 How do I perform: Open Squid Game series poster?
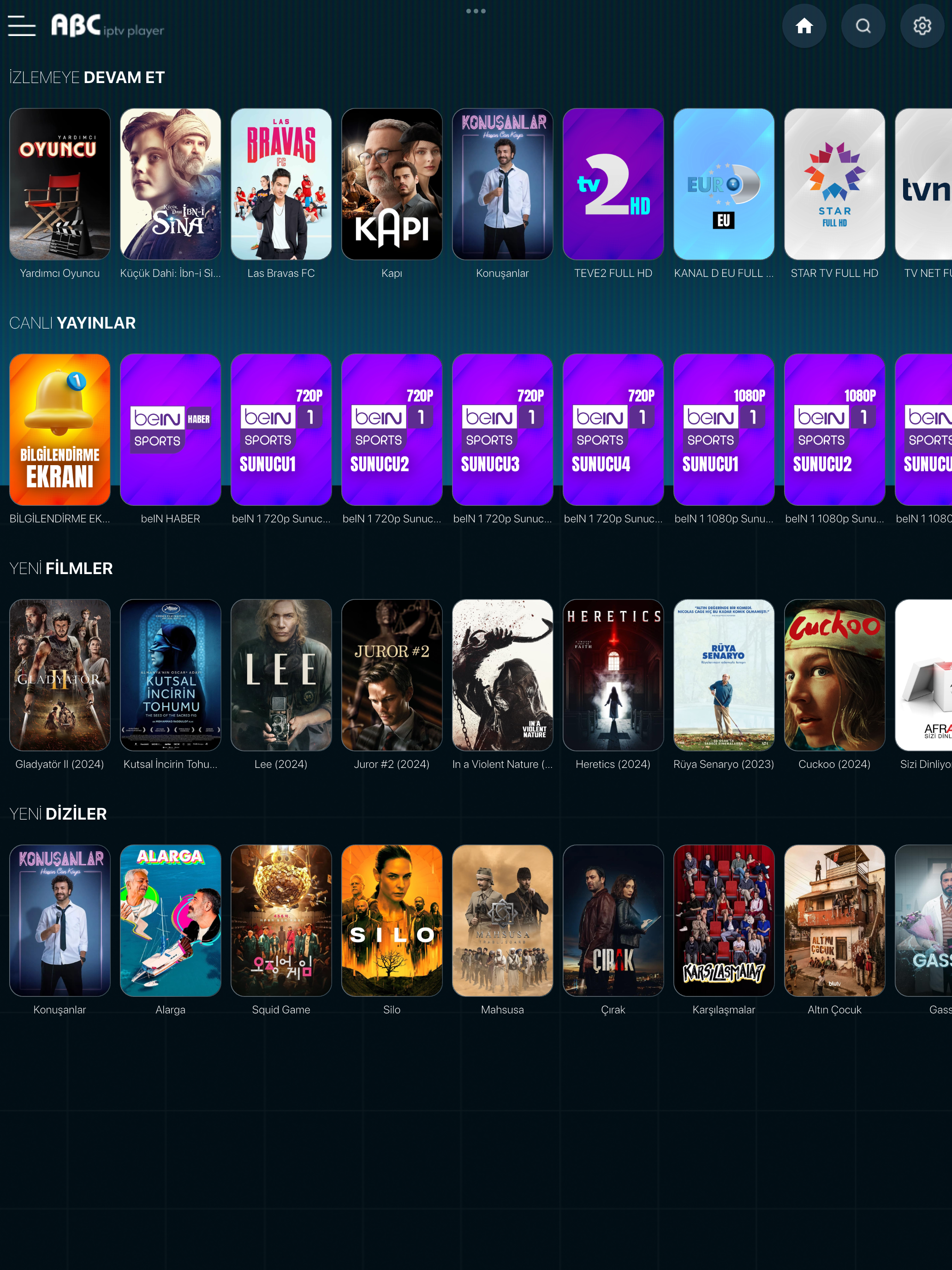[x=281, y=920]
